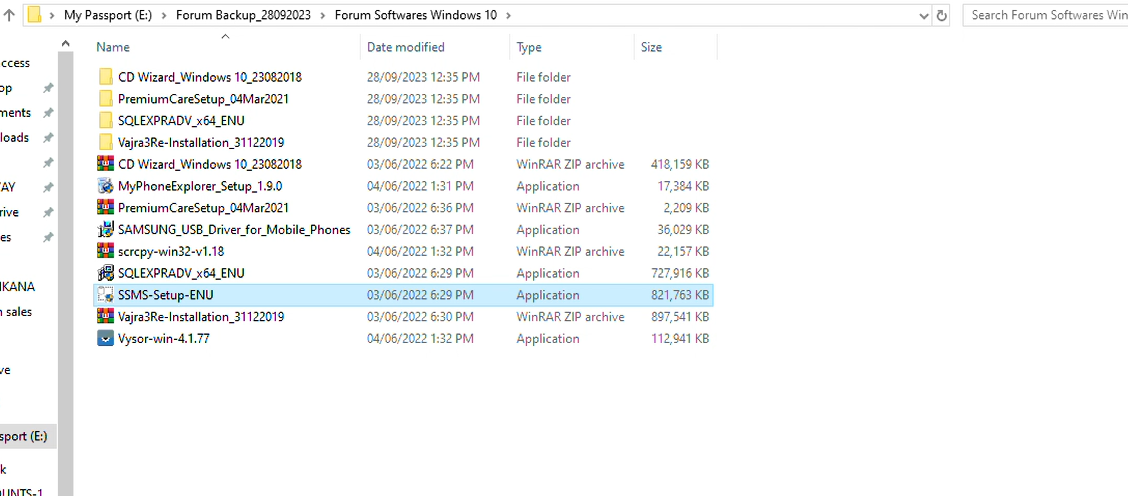The height and width of the screenshot is (496, 1128).
Task: Select the CD Wizard WinRAR ZIP archive icon
Action: (106, 164)
